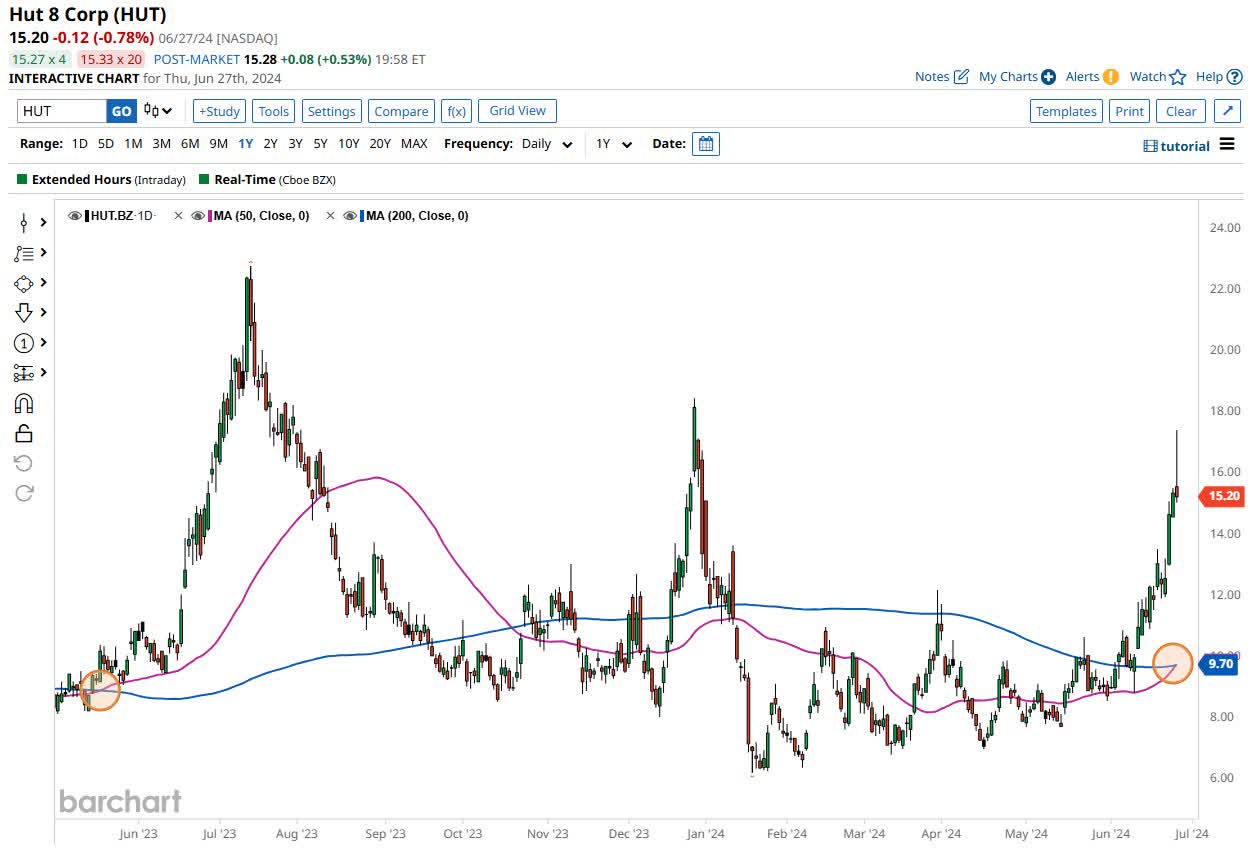
Task: Select the trend line list tool
Action: pyautogui.click(x=24, y=253)
